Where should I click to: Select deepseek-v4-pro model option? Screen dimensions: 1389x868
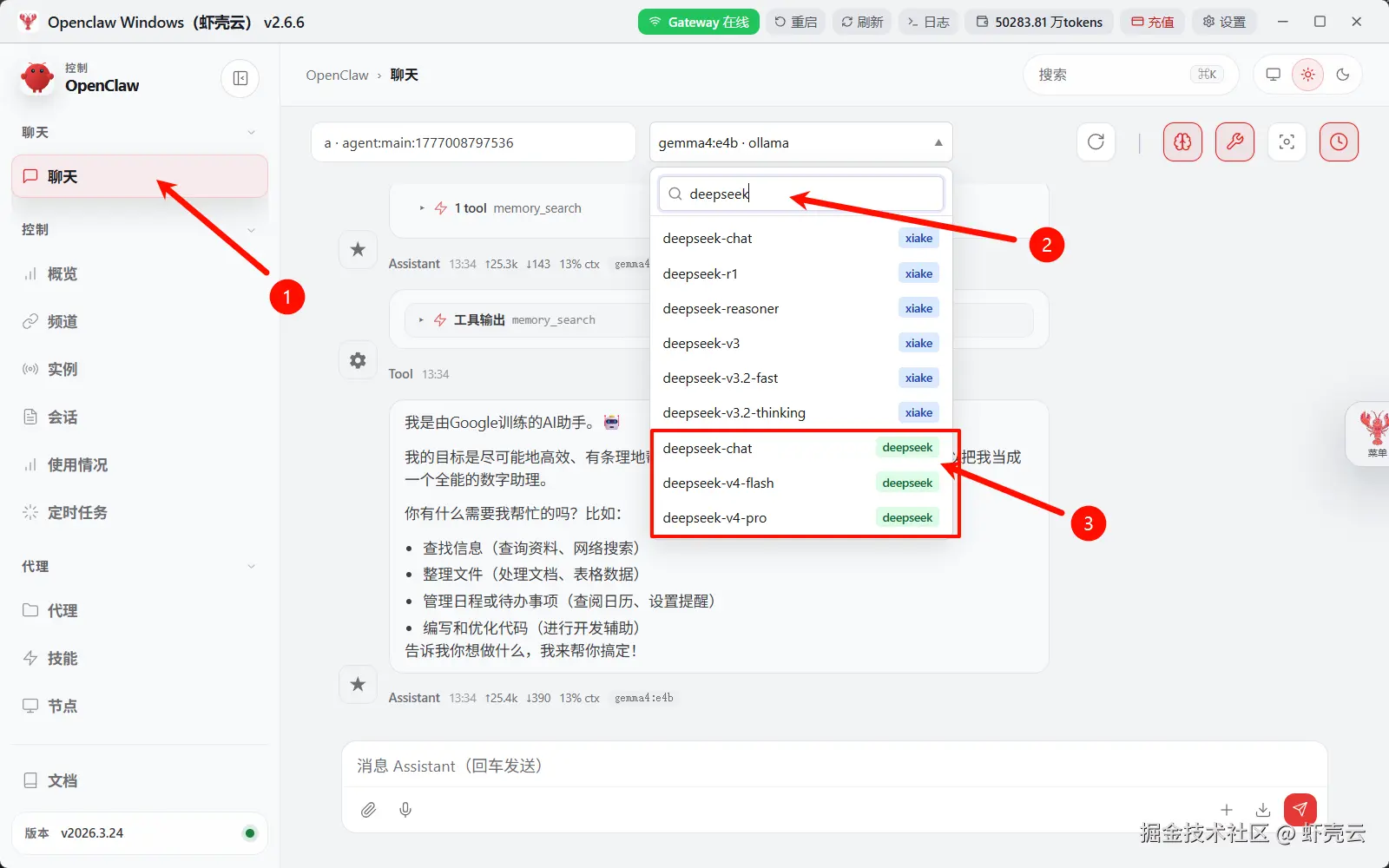click(800, 517)
